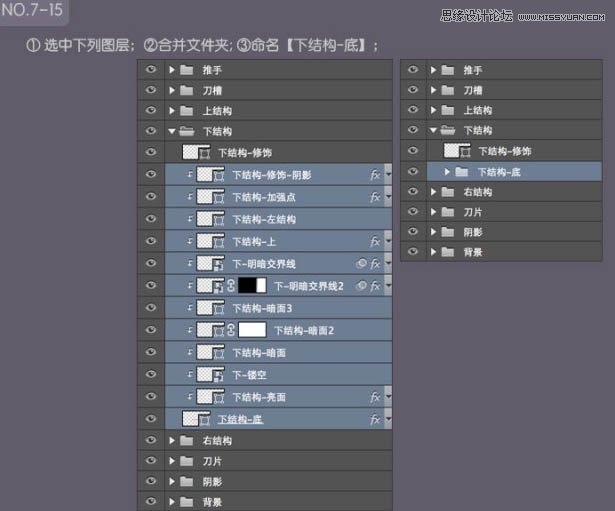The image size is (615, 511).
Task: Click folder icon of 刀片 in right panel
Action: tap(448, 212)
